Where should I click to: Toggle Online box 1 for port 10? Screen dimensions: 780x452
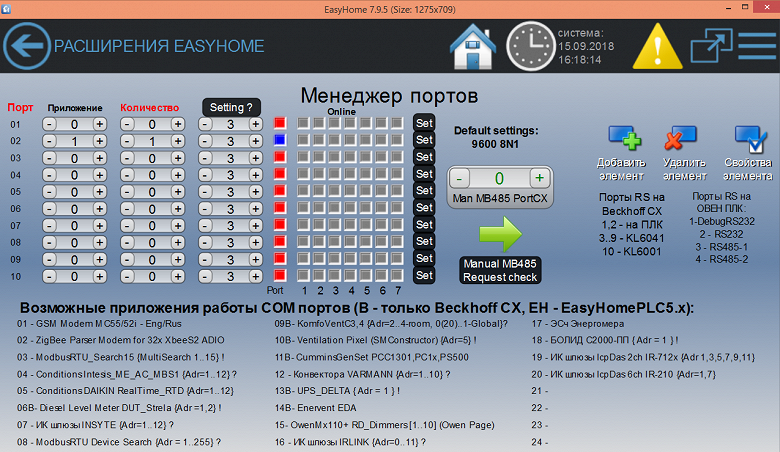pos(303,275)
